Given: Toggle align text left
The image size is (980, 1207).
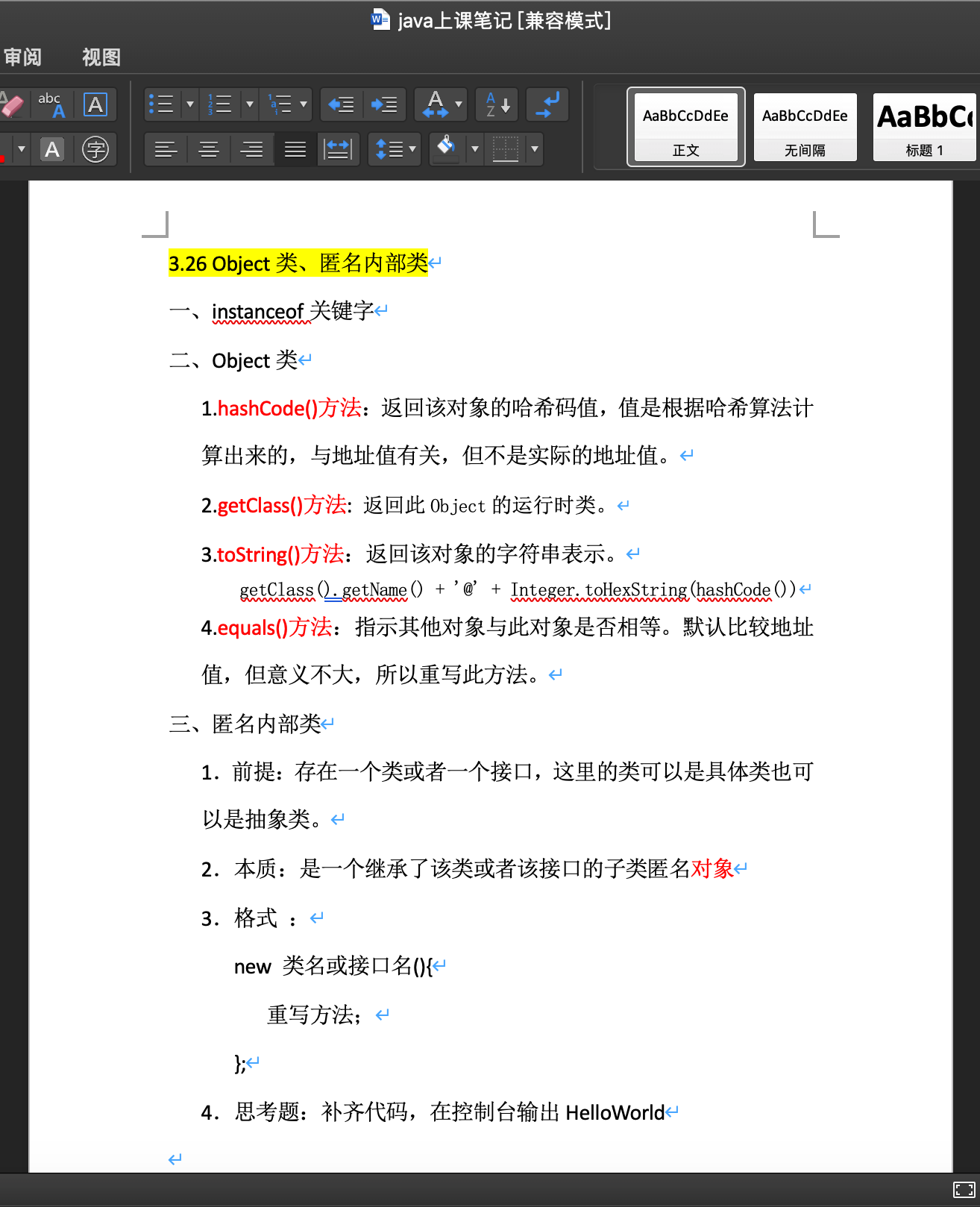Looking at the screenshot, I should click(x=166, y=150).
